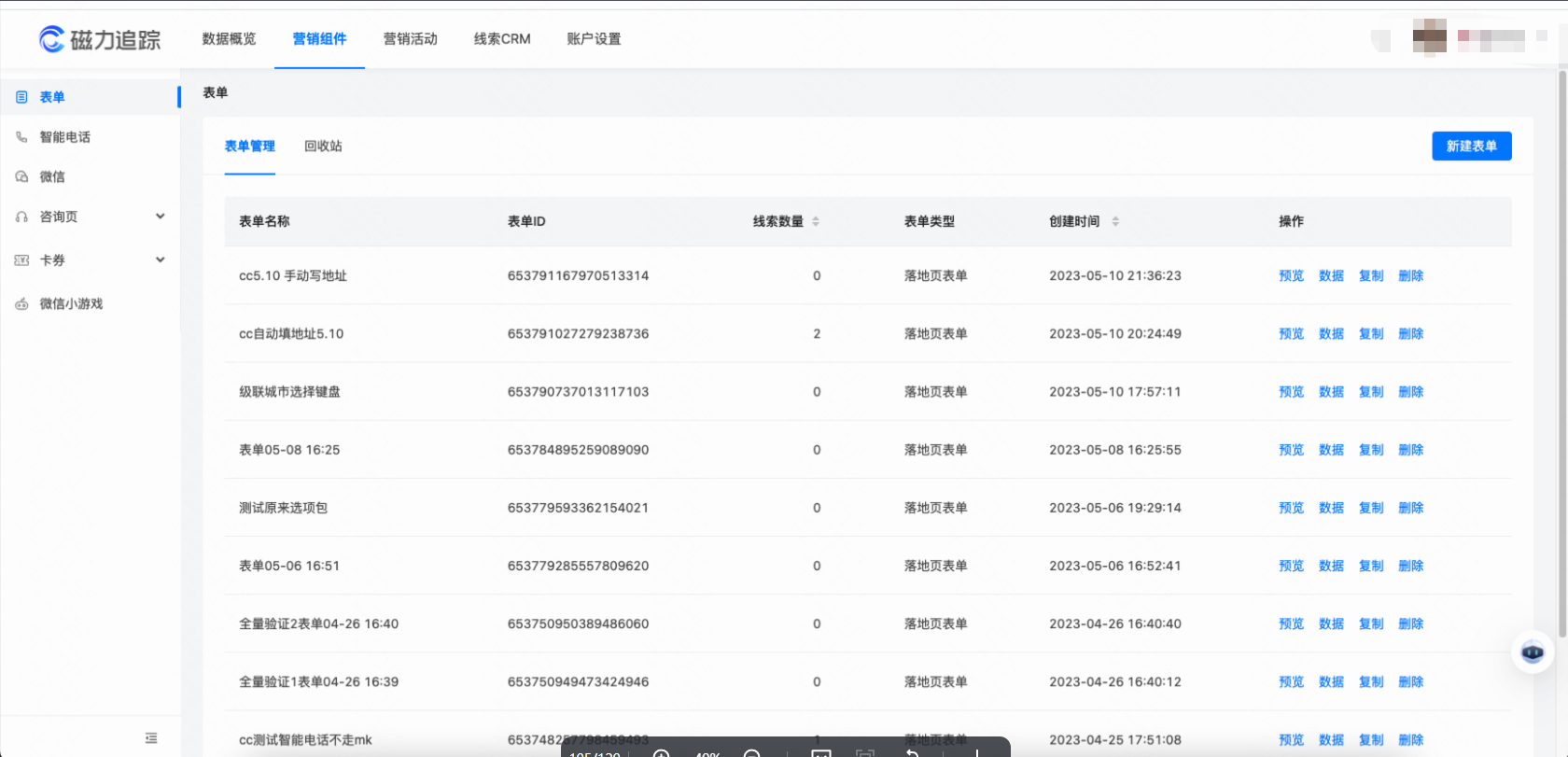The image size is (1568, 757).
Task: Select the 营销组件 tab
Action: (x=319, y=39)
